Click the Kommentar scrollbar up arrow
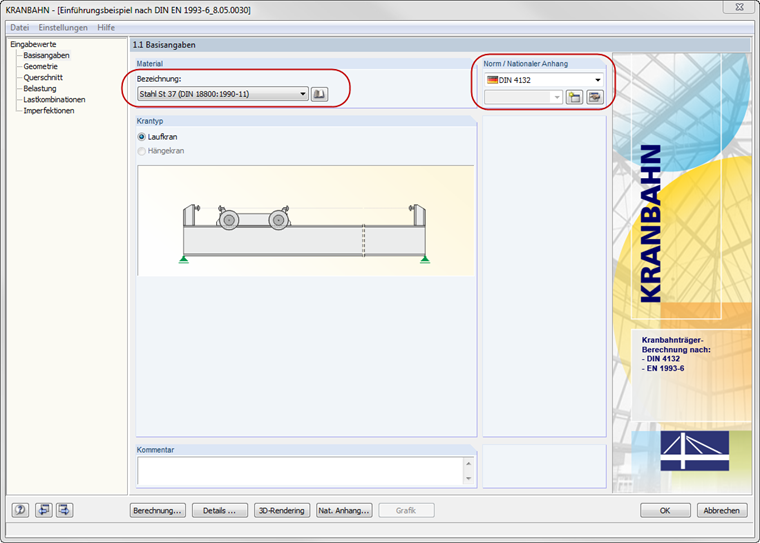This screenshot has height=543, width=760. click(468, 463)
